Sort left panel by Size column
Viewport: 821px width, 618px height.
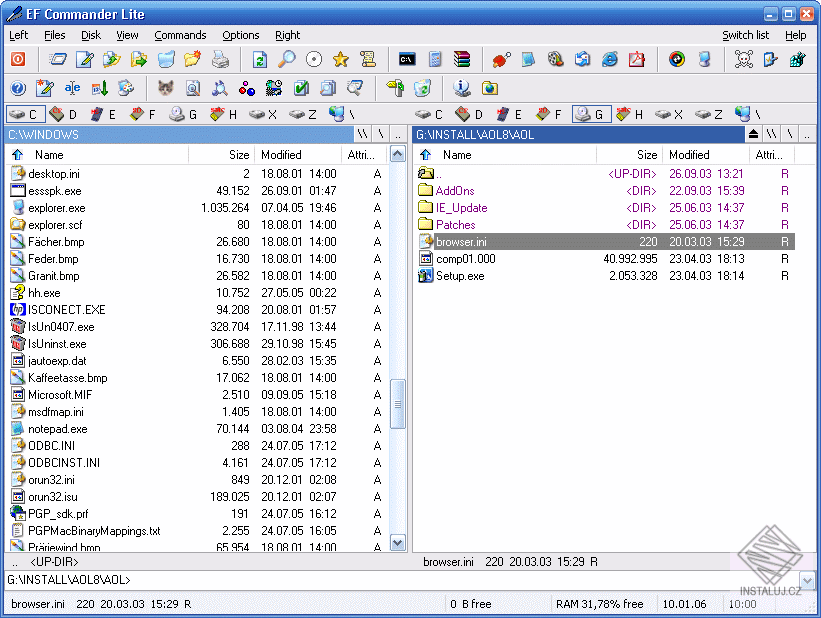[238, 155]
